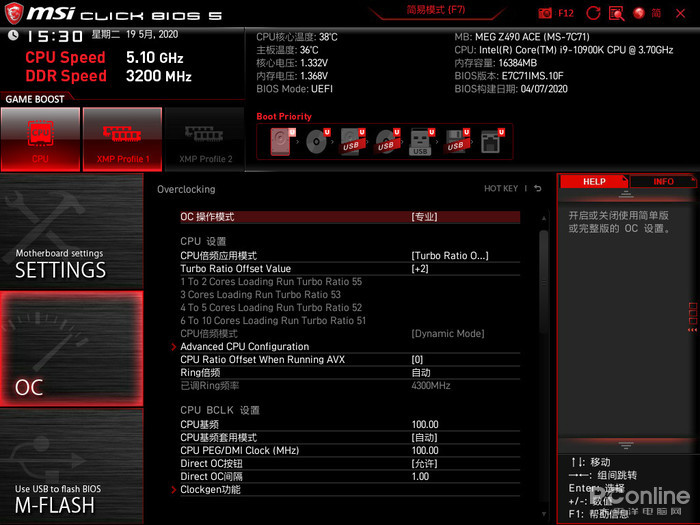
Task: Switch to 简易模式 (F7) easy mode
Action: click(436, 10)
